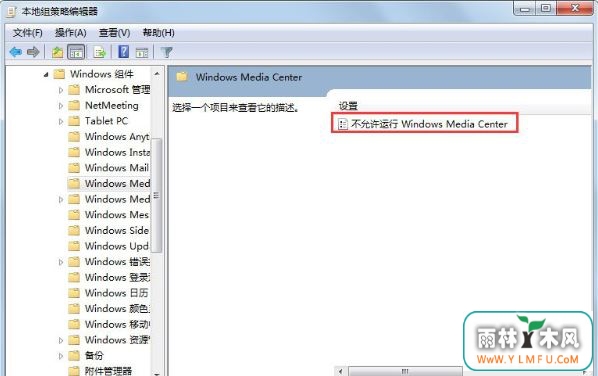Click the NetMeeting folder icon
The image size is (598, 376).
click(74, 105)
